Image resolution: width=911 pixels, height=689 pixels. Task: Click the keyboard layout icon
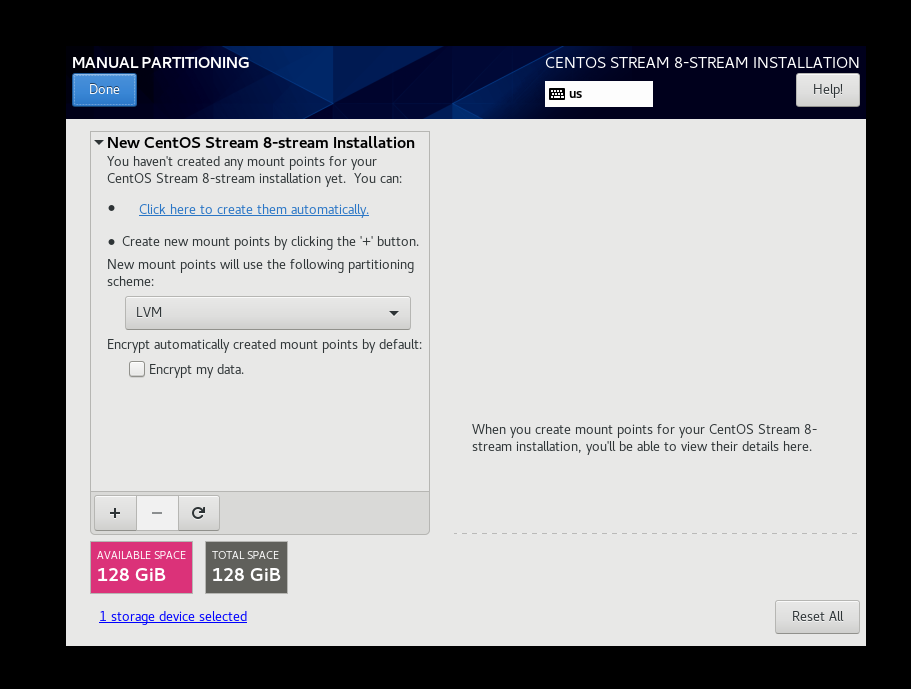pyautogui.click(x=557, y=94)
